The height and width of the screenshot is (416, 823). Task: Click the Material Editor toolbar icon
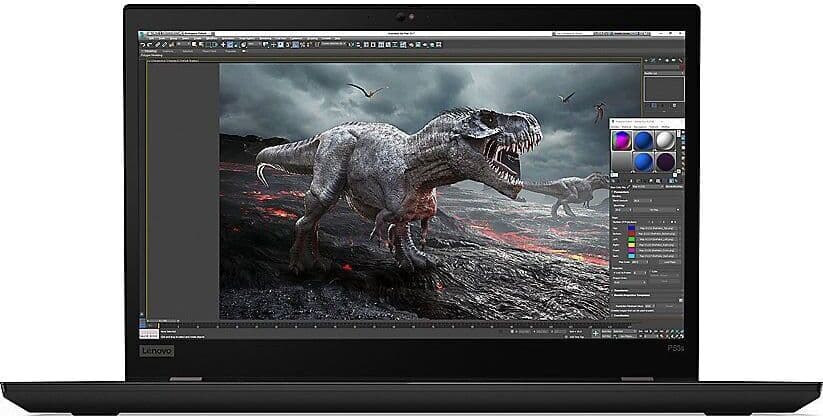(403, 45)
